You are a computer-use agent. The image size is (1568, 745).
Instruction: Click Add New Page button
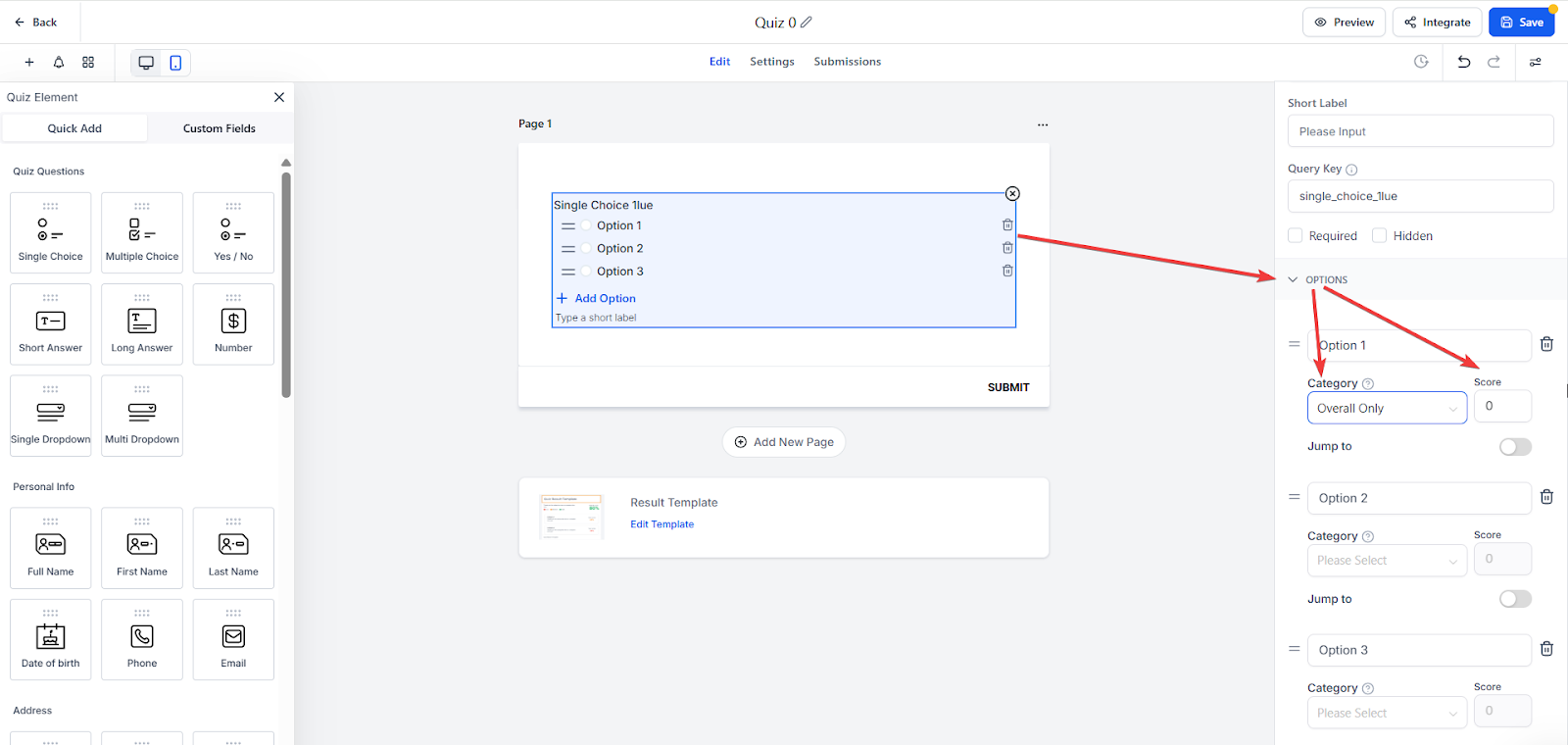pyautogui.click(x=784, y=442)
